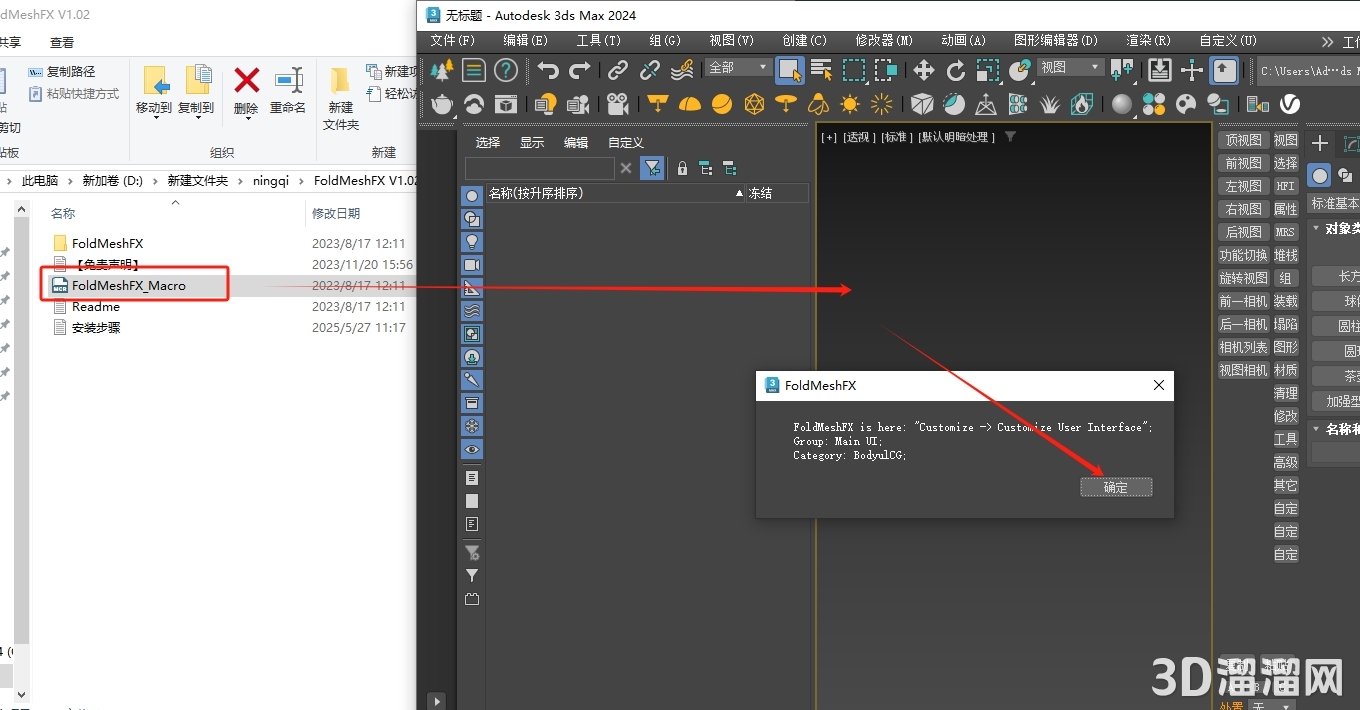Click in the Scene Explorer search field
The height and width of the screenshot is (710, 1360).
pos(540,168)
